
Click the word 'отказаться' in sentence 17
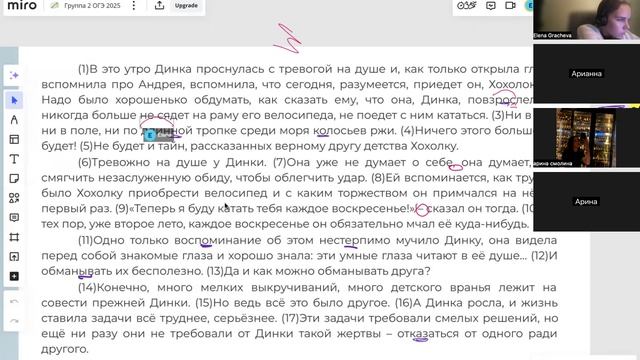coord(428,334)
